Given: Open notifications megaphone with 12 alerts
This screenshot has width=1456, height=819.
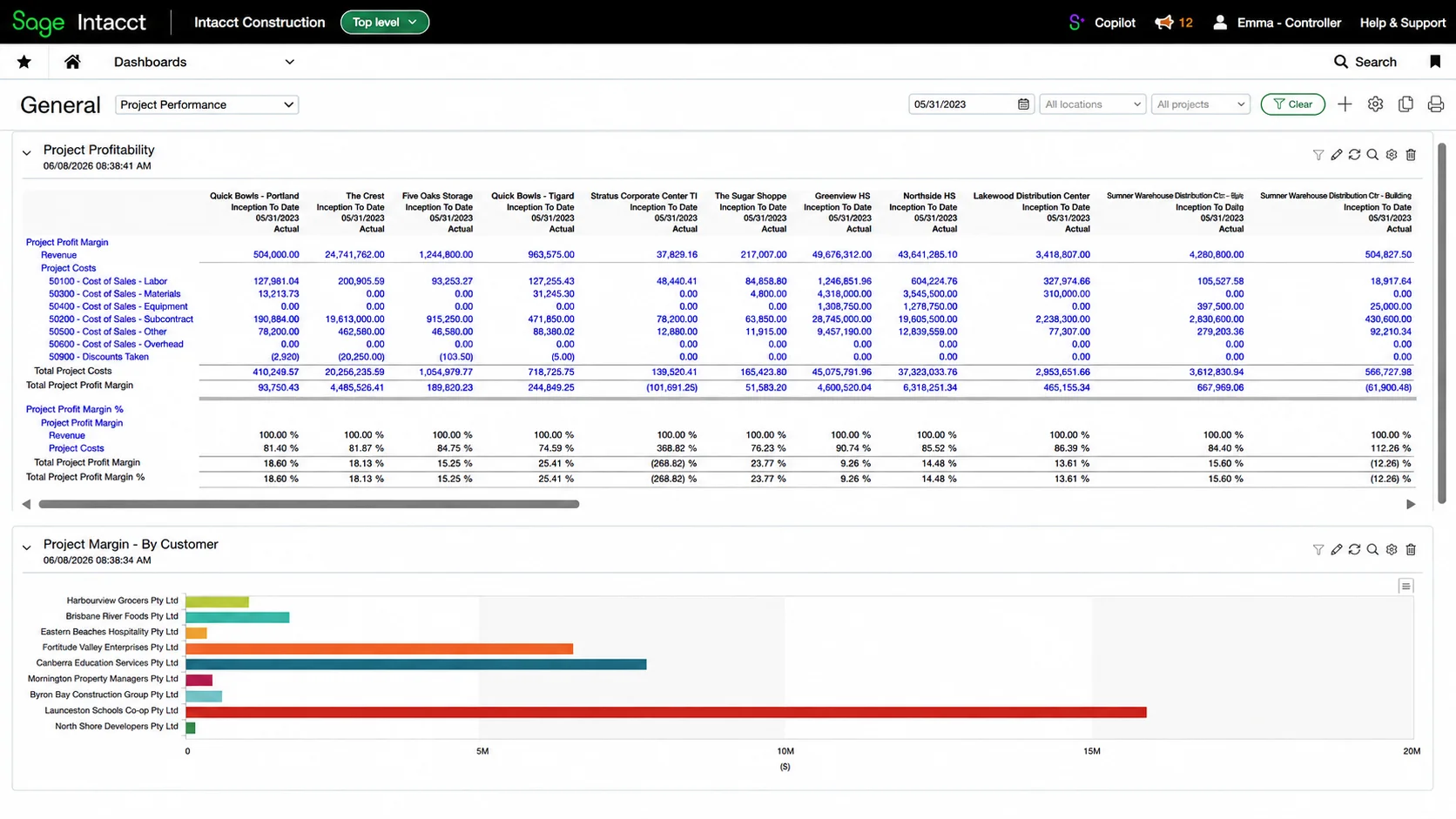Looking at the screenshot, I should click(x=1174, y=23).
